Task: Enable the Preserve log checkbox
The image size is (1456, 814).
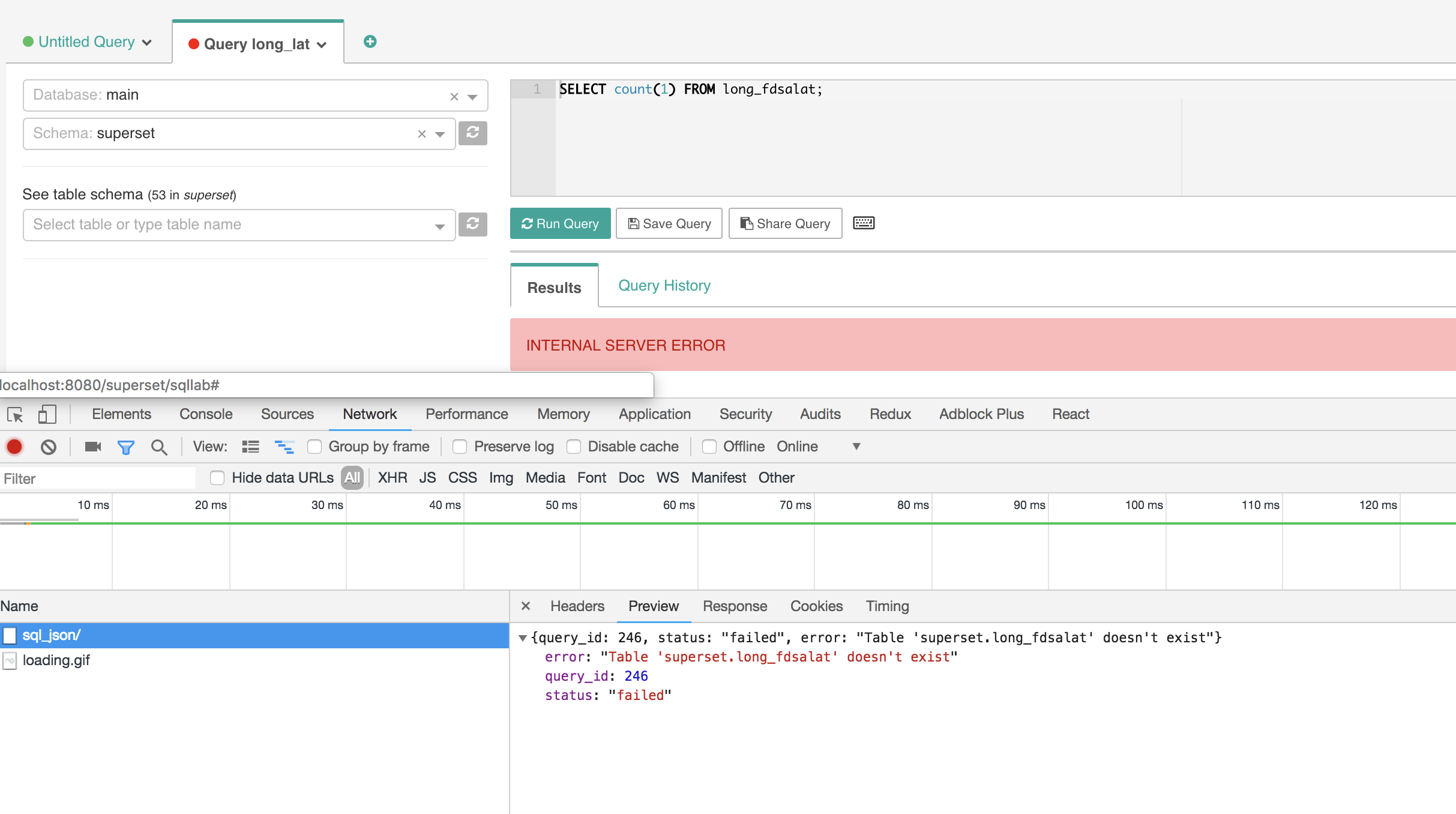Action: coord(460,447)
